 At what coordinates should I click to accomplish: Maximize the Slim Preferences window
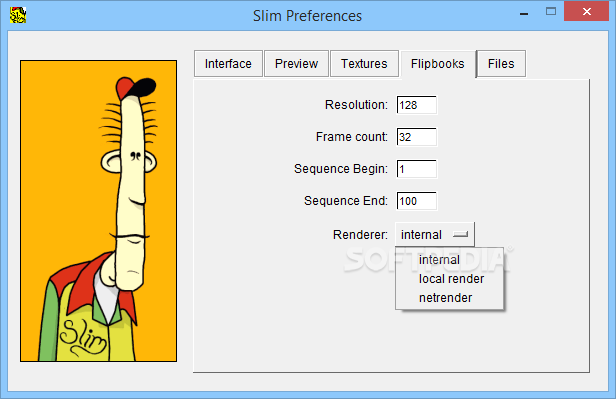(x=551, y=12)
